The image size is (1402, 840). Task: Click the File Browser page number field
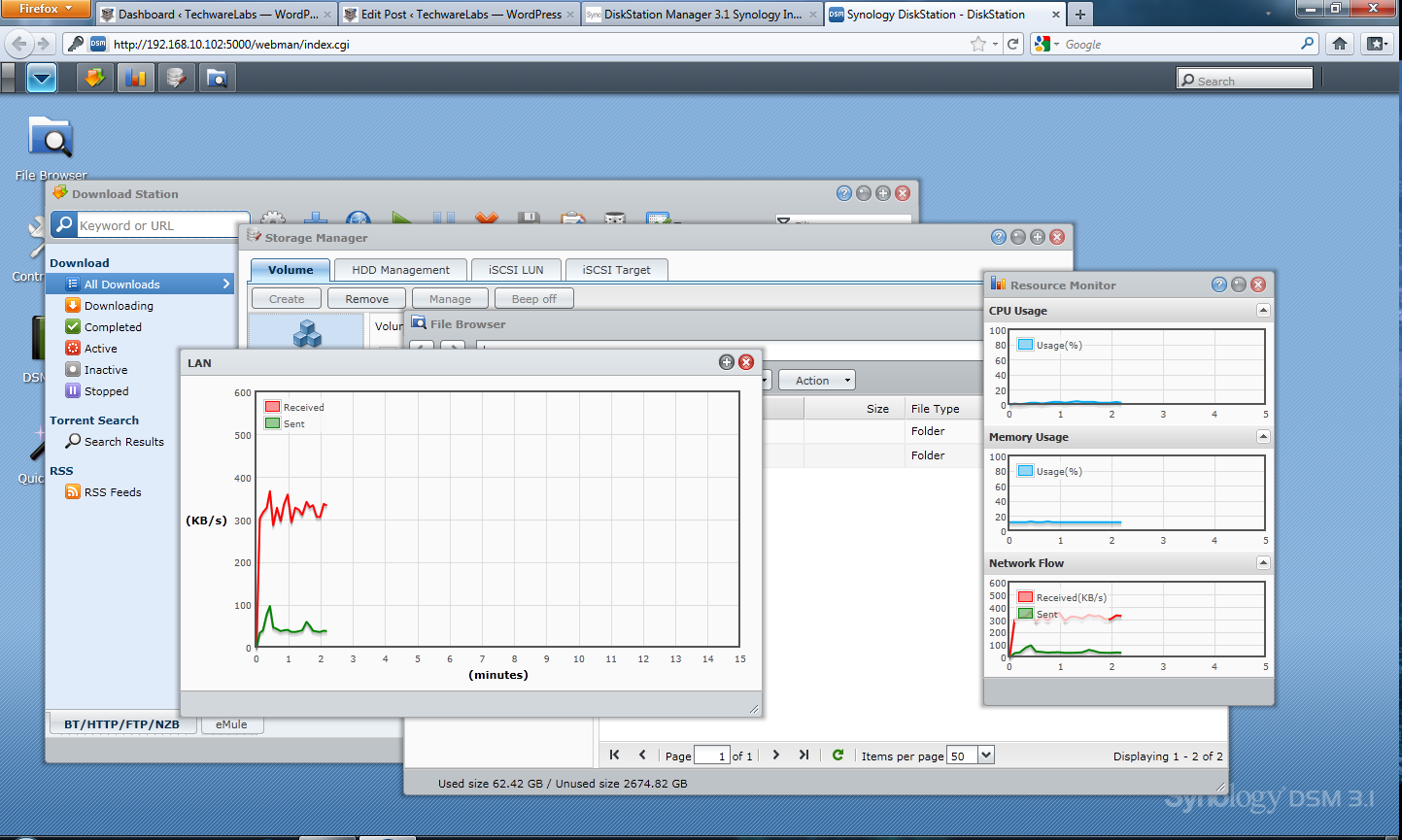pos(711,756)
